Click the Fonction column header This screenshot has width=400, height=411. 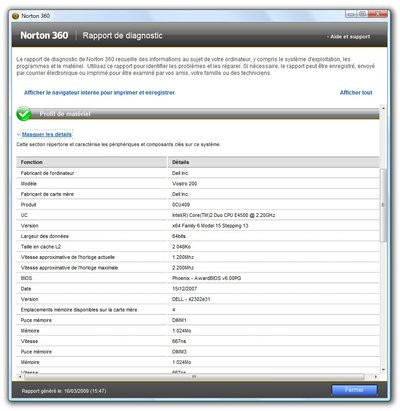(92, 162)
